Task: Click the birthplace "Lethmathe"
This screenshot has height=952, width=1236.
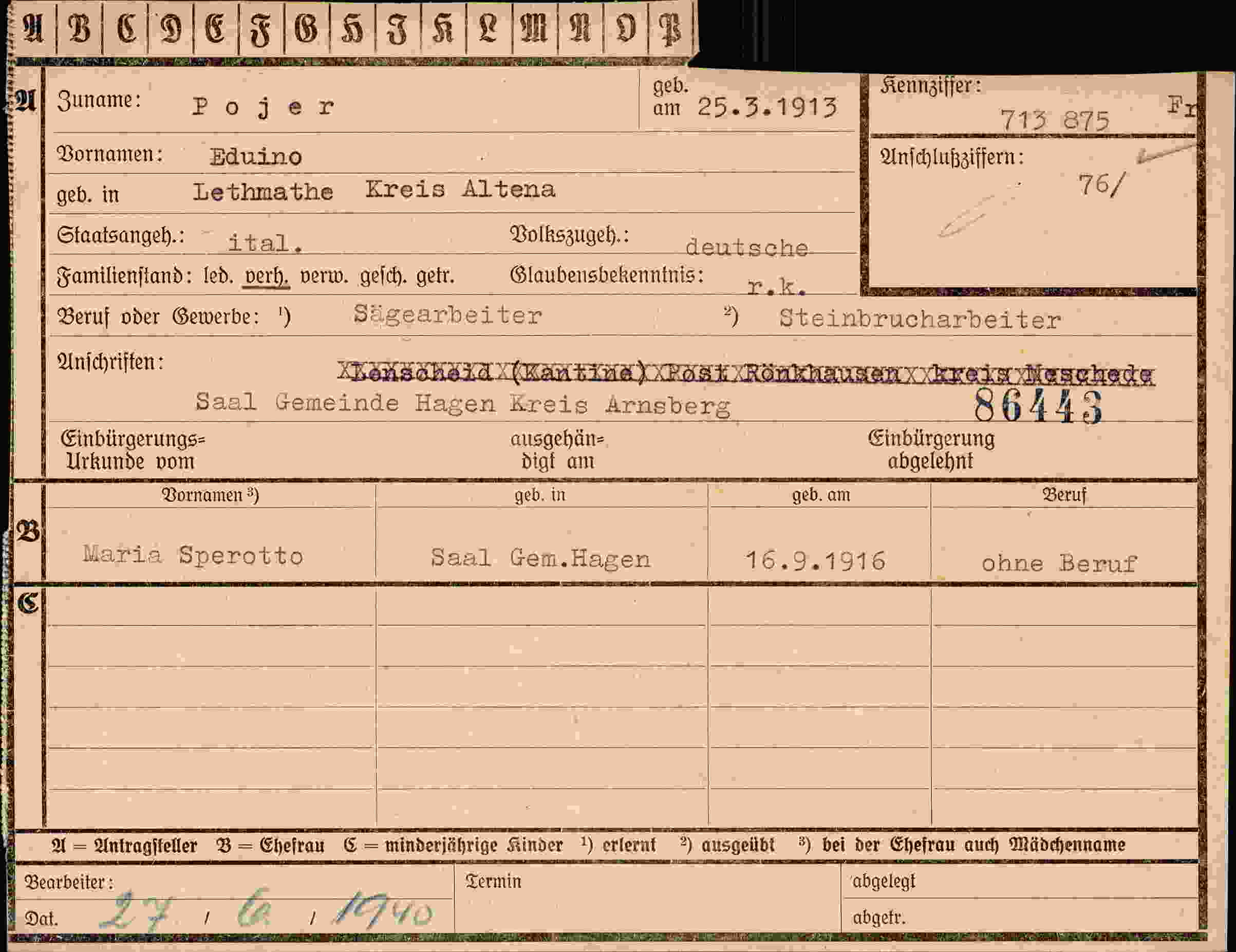Action: tap(263, 192)
